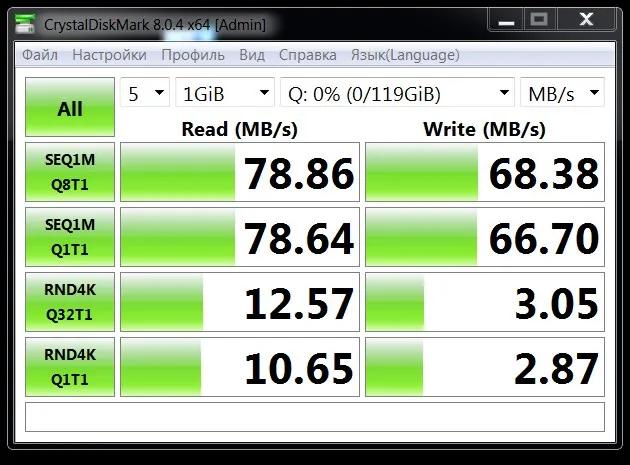Click the empty comment field at bottom
630x465 pixels.
click(x=315, y=417)
